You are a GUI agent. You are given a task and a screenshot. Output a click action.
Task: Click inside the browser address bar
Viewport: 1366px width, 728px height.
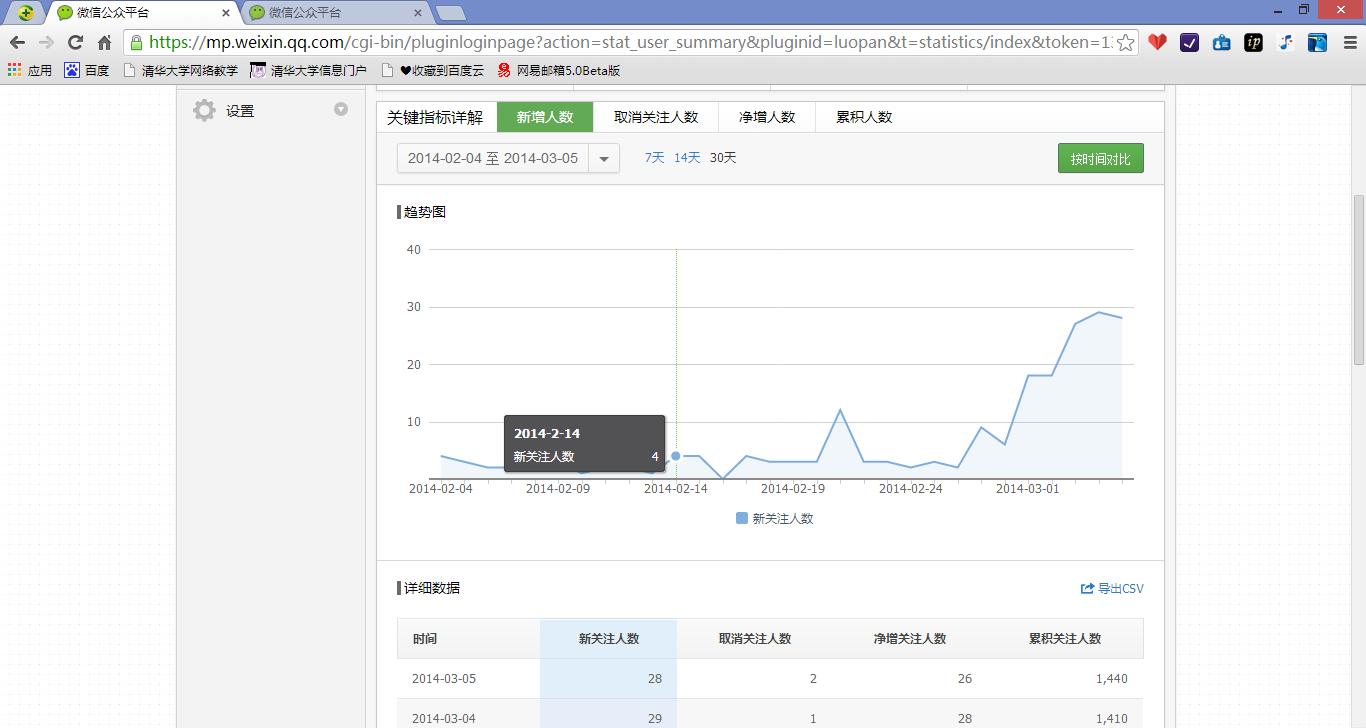(600, 44)
